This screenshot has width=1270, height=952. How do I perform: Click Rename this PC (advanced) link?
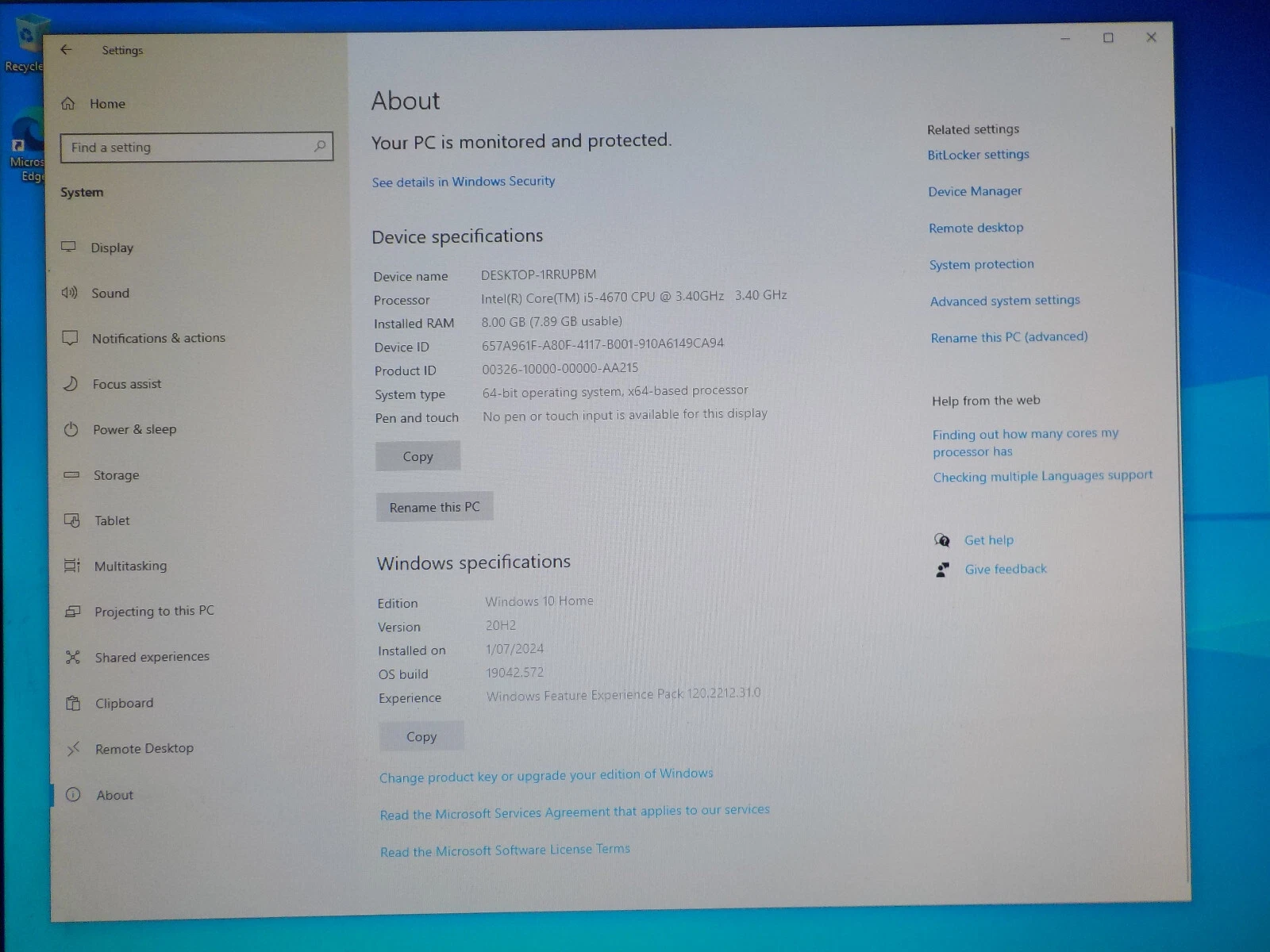(1009, 337)
